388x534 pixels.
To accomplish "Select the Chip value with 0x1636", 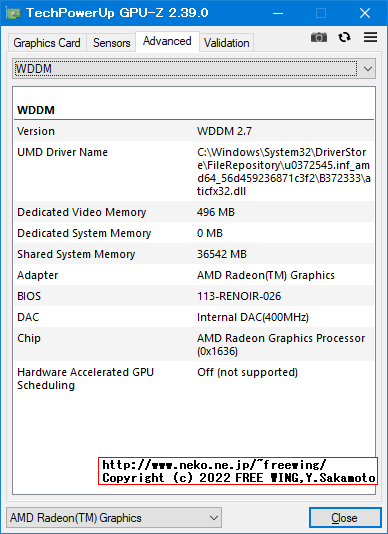I will (x=281, y=345).
